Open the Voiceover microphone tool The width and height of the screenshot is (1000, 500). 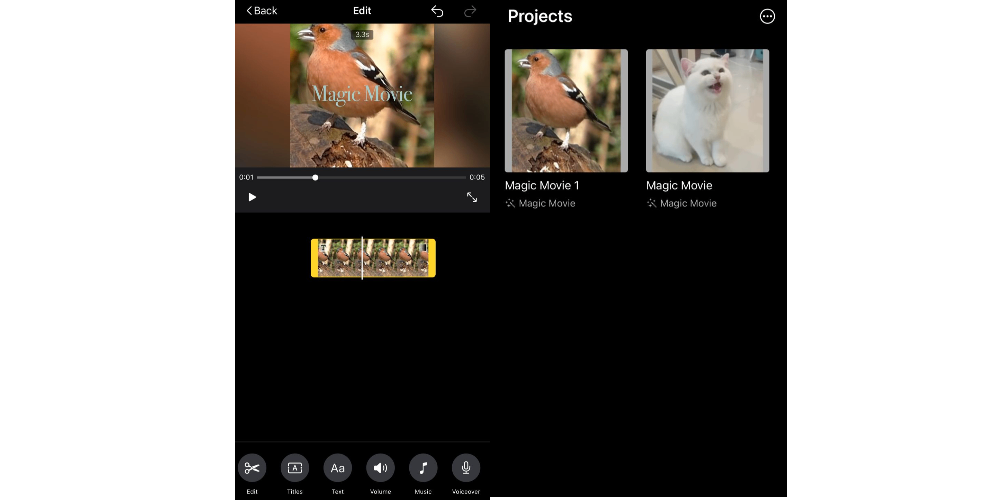tap(466, 468)
